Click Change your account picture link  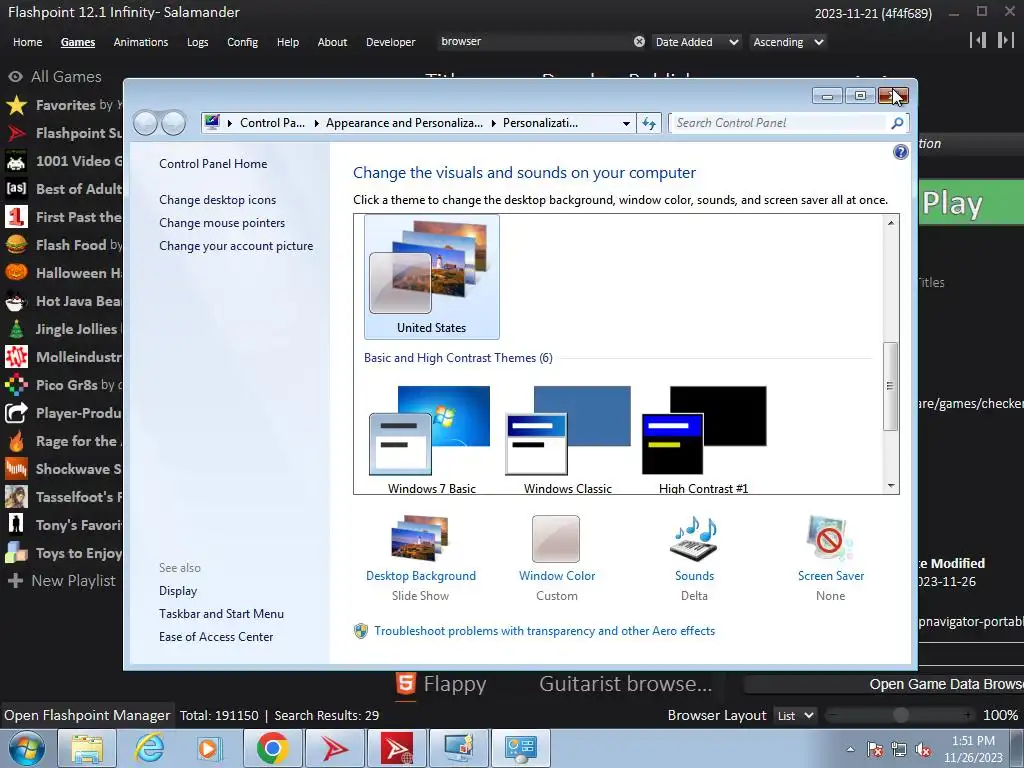point(236,246)
